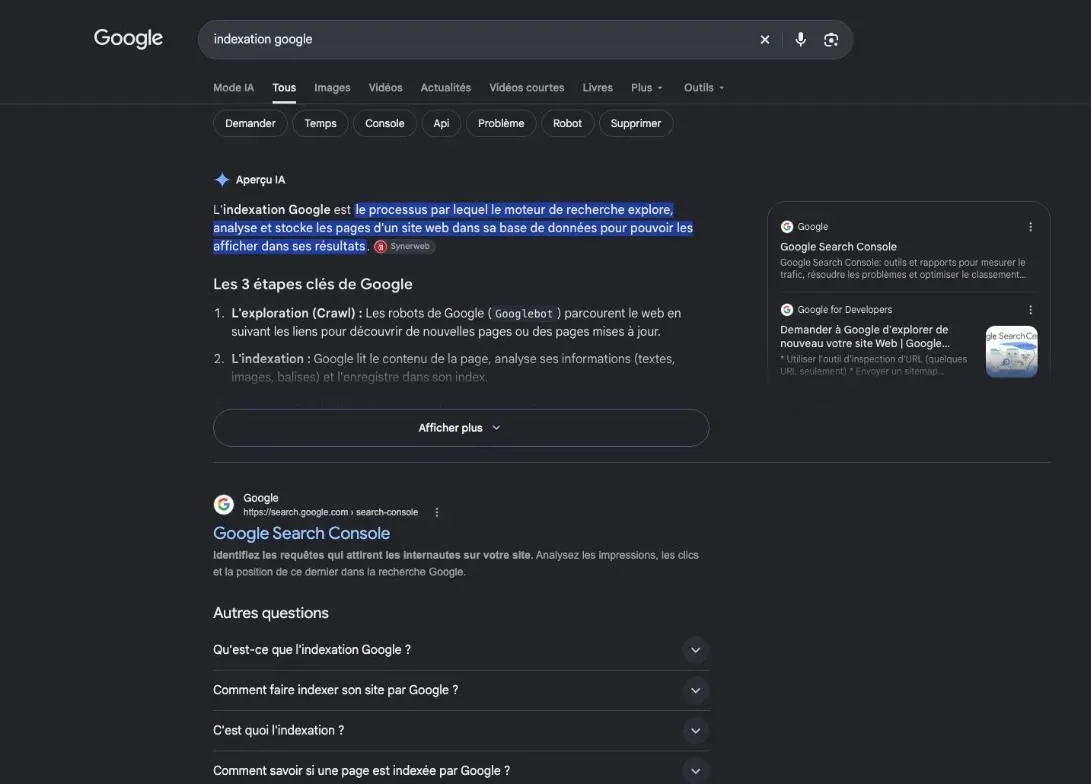Image resolution: width=1091 pixels, height=784 pixels.
Task: Expand the Plus dropdown menu
Action: 647,88
